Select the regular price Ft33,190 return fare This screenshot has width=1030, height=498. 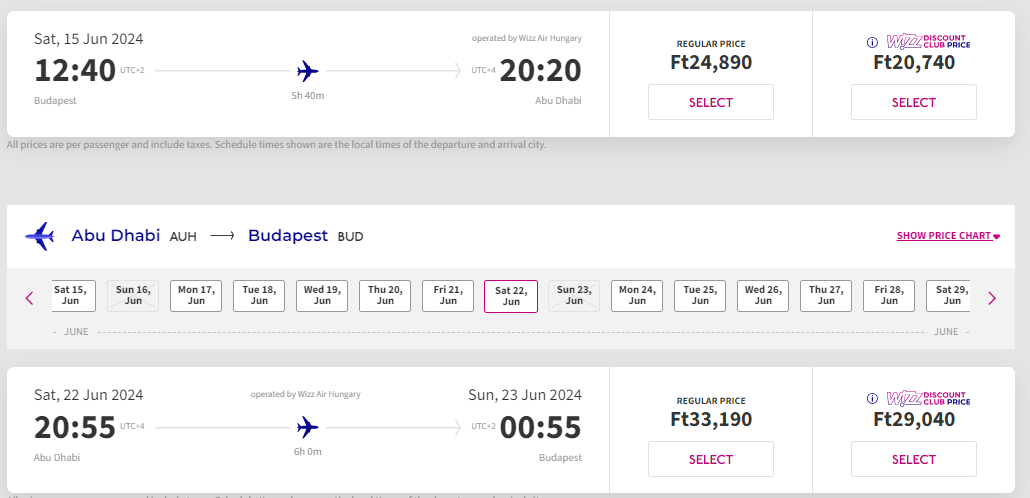[711, 459]
